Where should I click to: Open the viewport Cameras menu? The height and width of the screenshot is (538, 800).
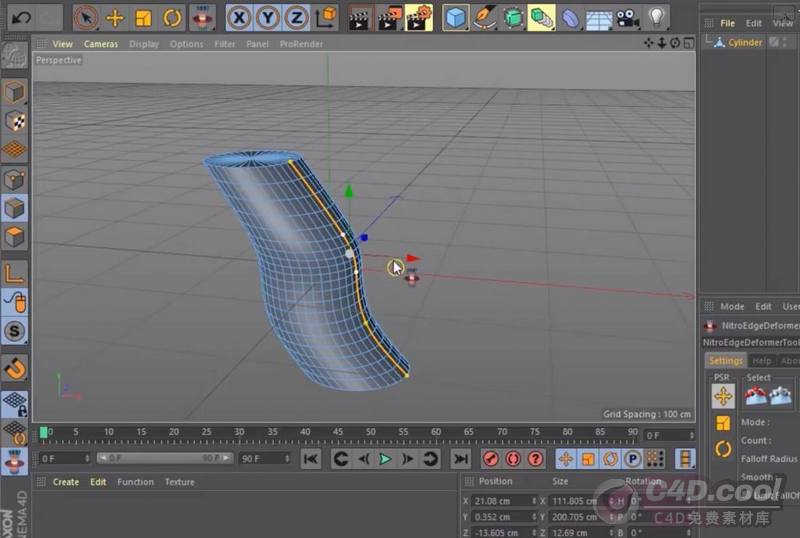tap(101, 44)
